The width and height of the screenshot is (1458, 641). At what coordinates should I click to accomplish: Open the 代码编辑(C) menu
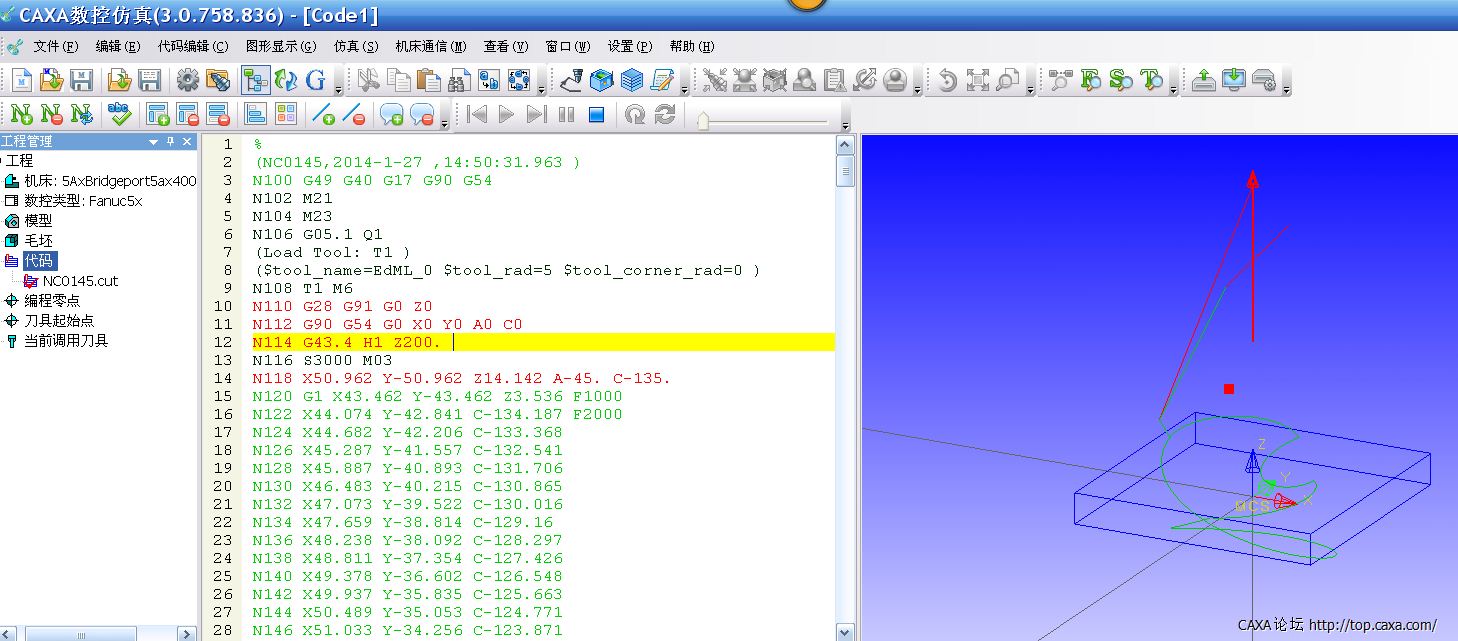[x=193, y=46]
